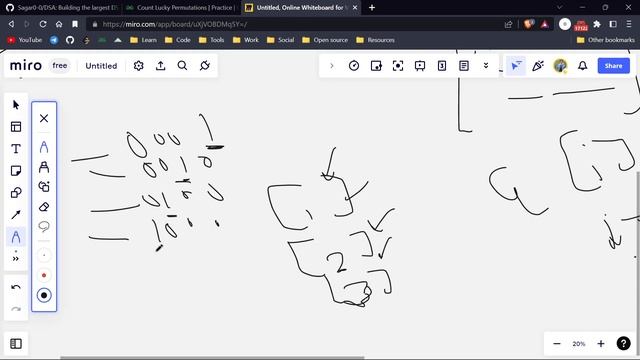640x360 pixels.
Task: Expand more tools double chevron
Action: [16, 259]
